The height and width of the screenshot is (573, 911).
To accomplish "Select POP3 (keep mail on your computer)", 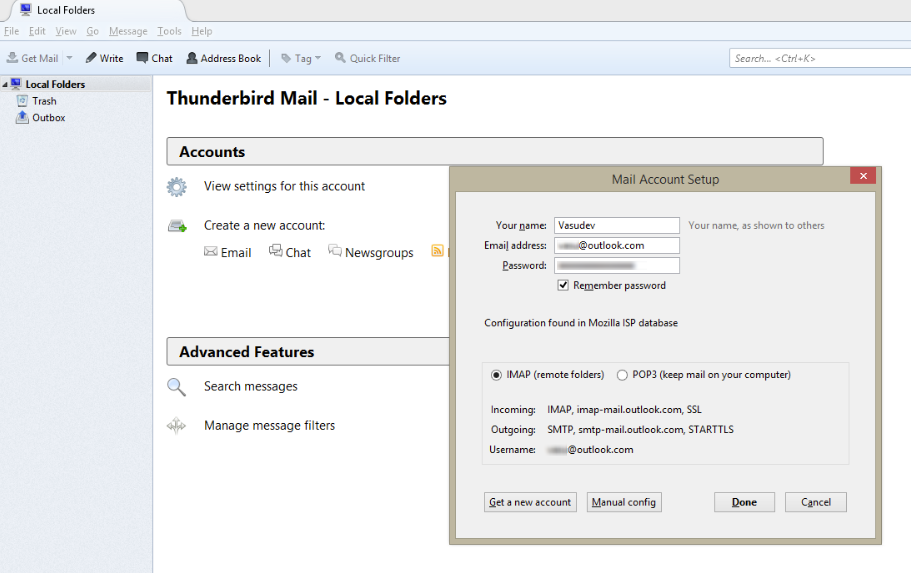I will [x=622, y=375].
